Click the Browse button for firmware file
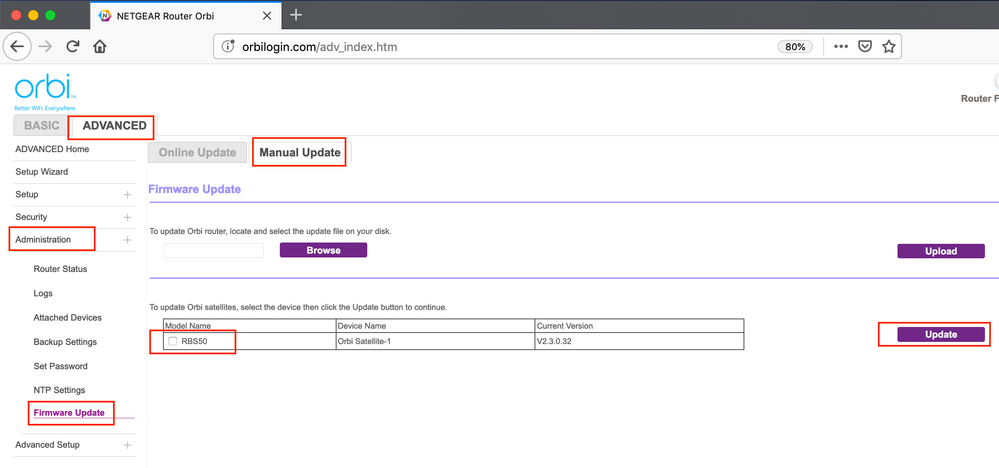This screenshot has width=999, height=468. 323,250
